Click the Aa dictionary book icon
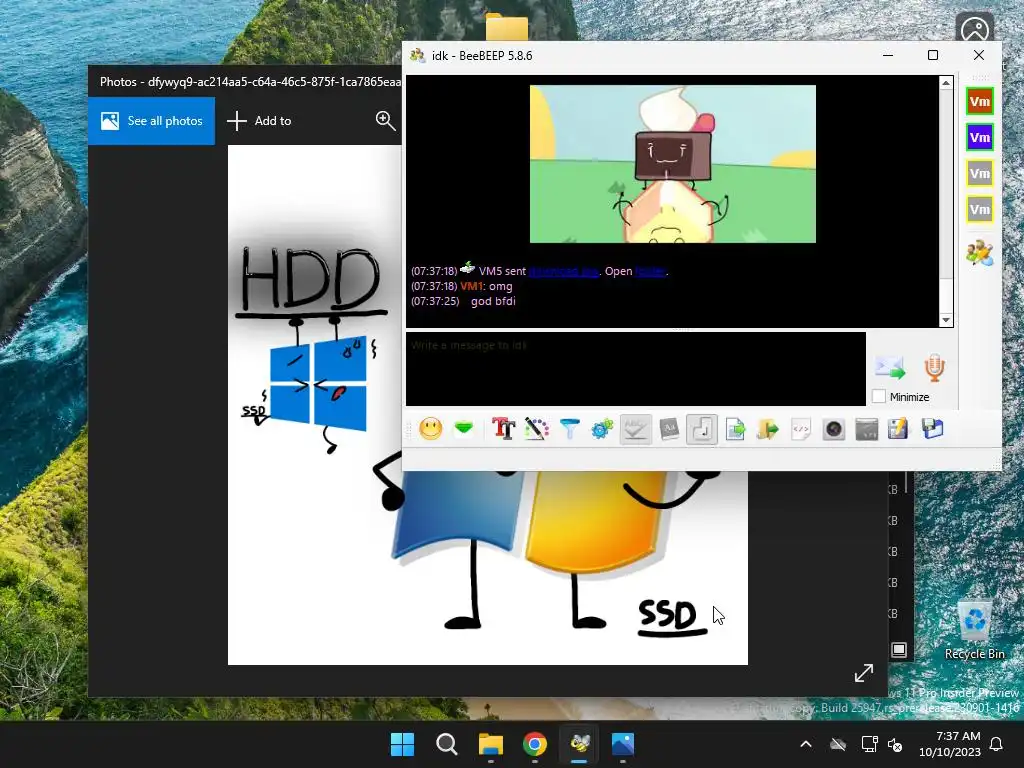Viewport: 1024px width, 768px height. pyautogui.click(x=669, y=429)
